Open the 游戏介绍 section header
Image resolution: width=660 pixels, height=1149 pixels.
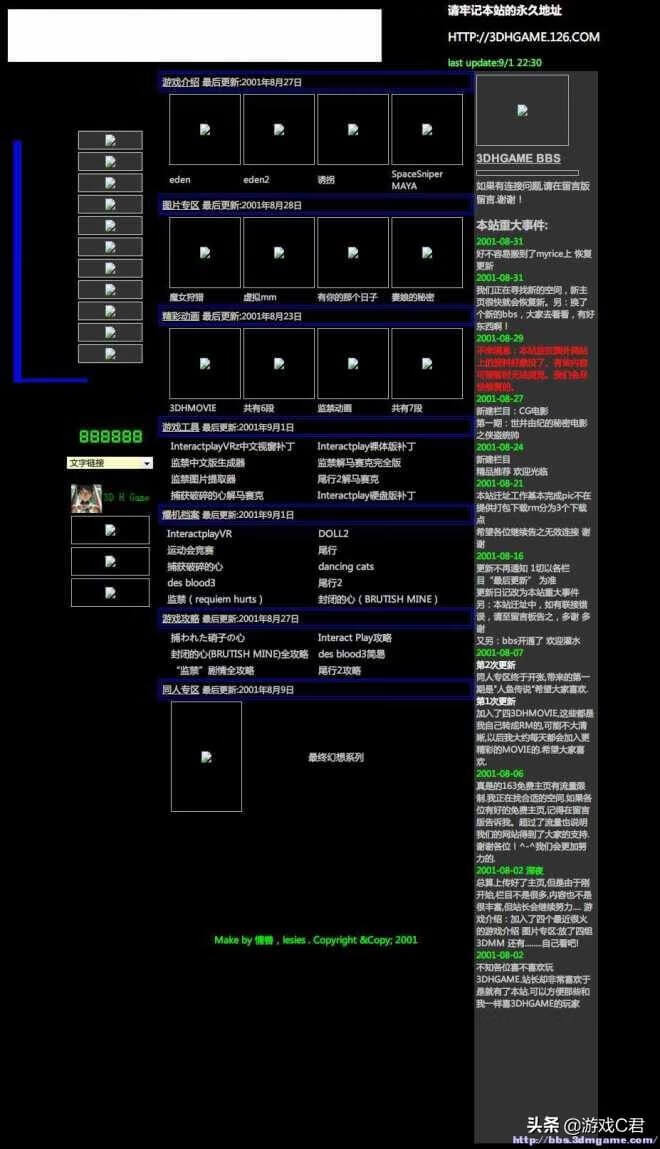(180, 82)
